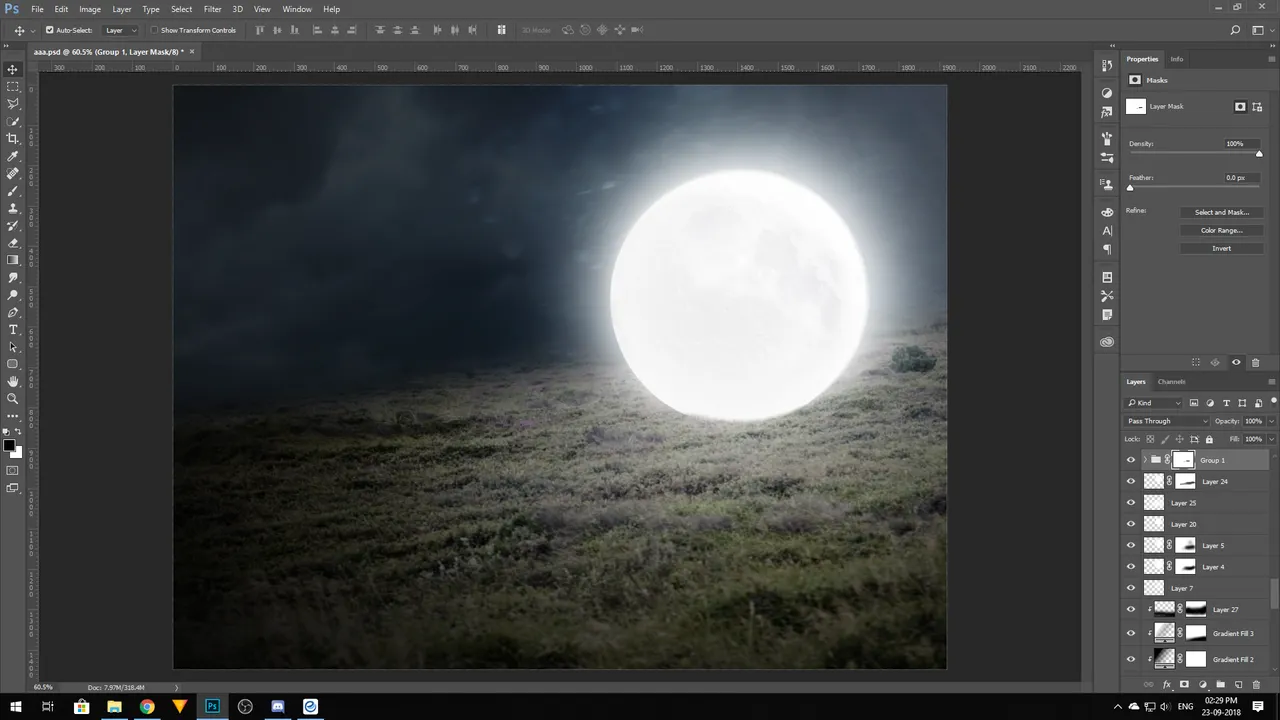
Task: Select the Brush tool
Action: tap(13, 191)
